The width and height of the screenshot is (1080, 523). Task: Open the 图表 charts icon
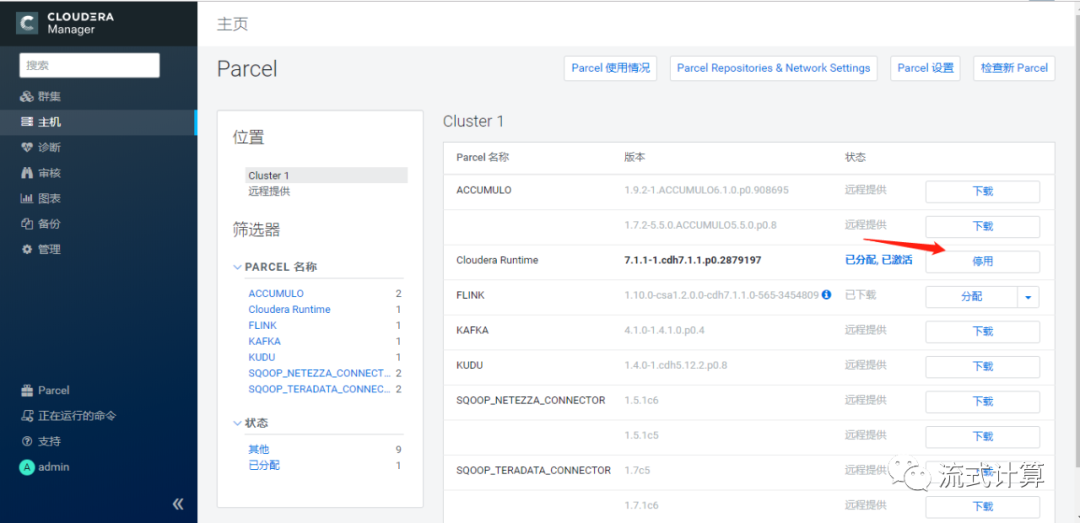tap(27, 198)
